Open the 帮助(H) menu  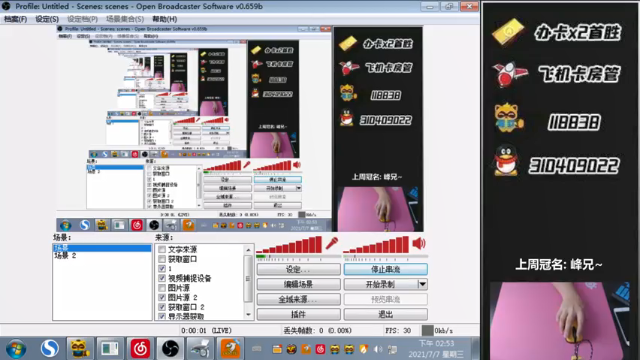[x=164, y=19]
